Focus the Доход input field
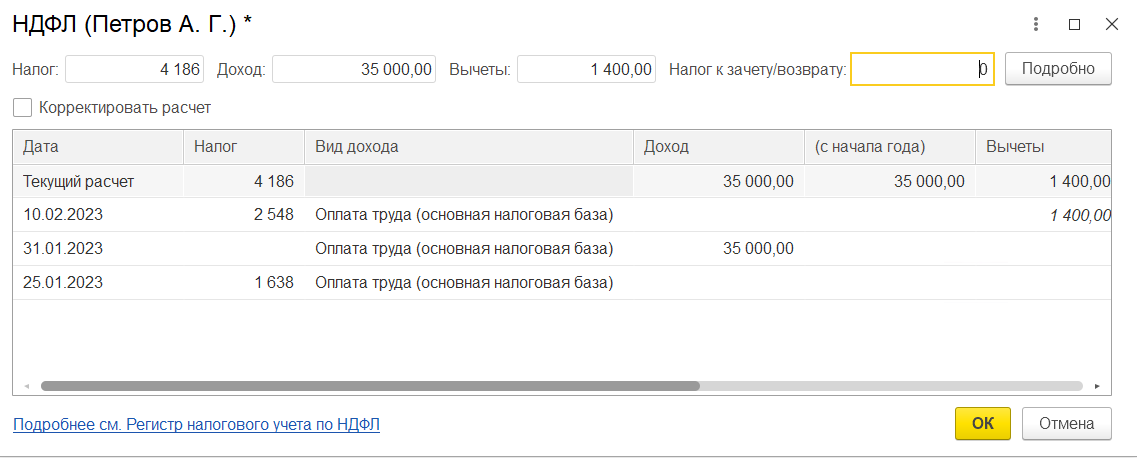Image resolution: width=1137 pixels, height=458 pixels. coord(353,69)
